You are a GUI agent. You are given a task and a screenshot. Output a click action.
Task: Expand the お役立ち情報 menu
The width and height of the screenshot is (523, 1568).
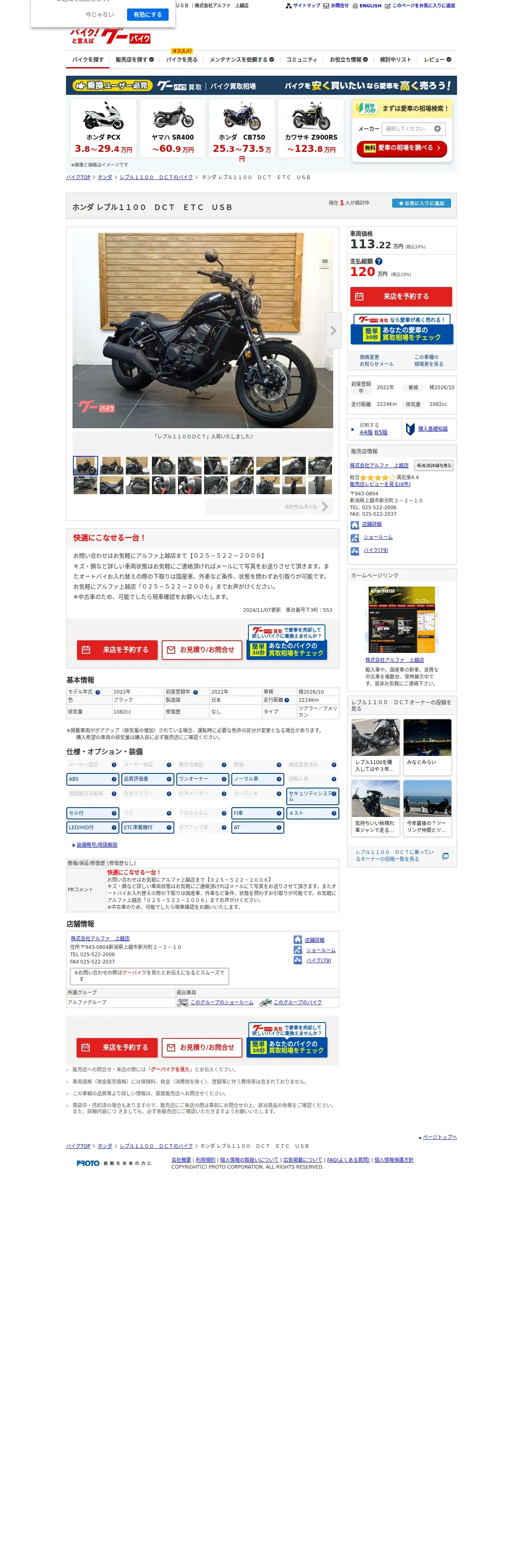point(348,60)
